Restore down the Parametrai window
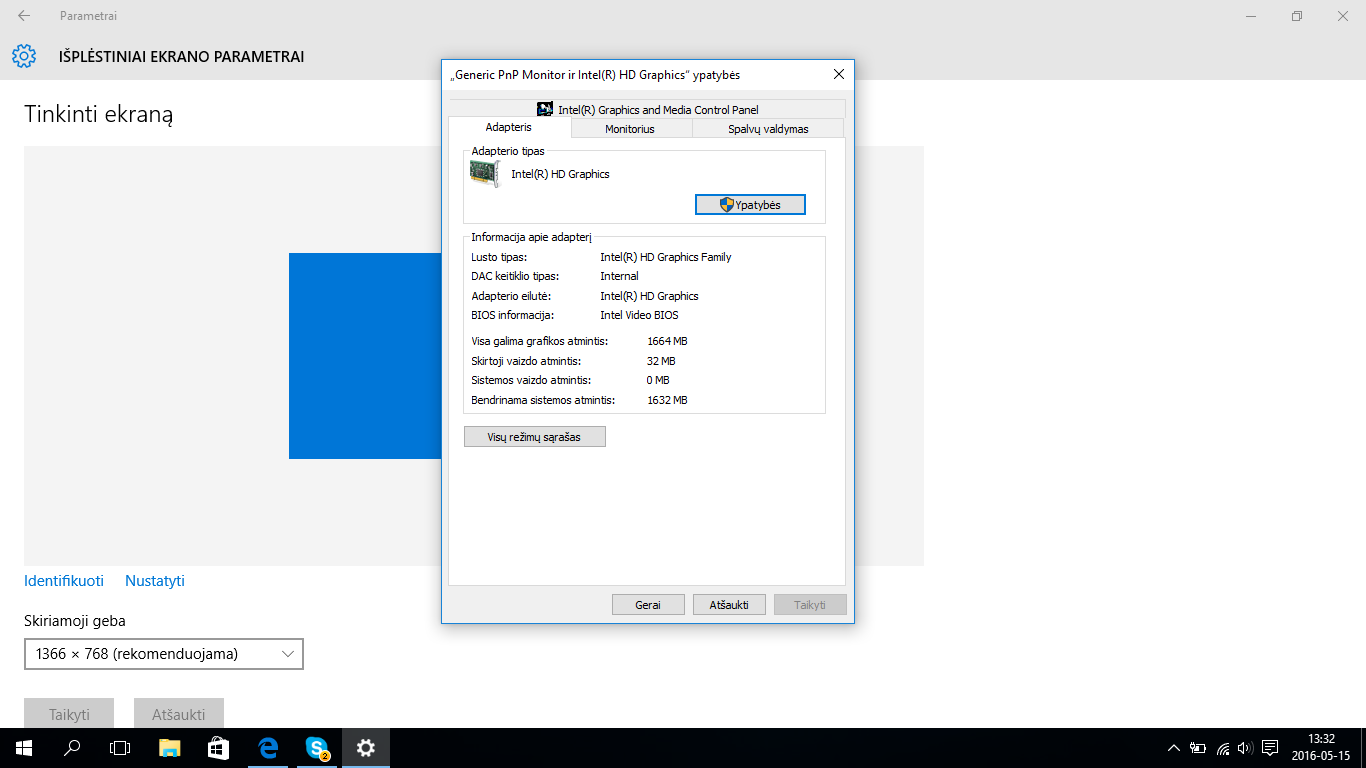 click(1297, 16)
